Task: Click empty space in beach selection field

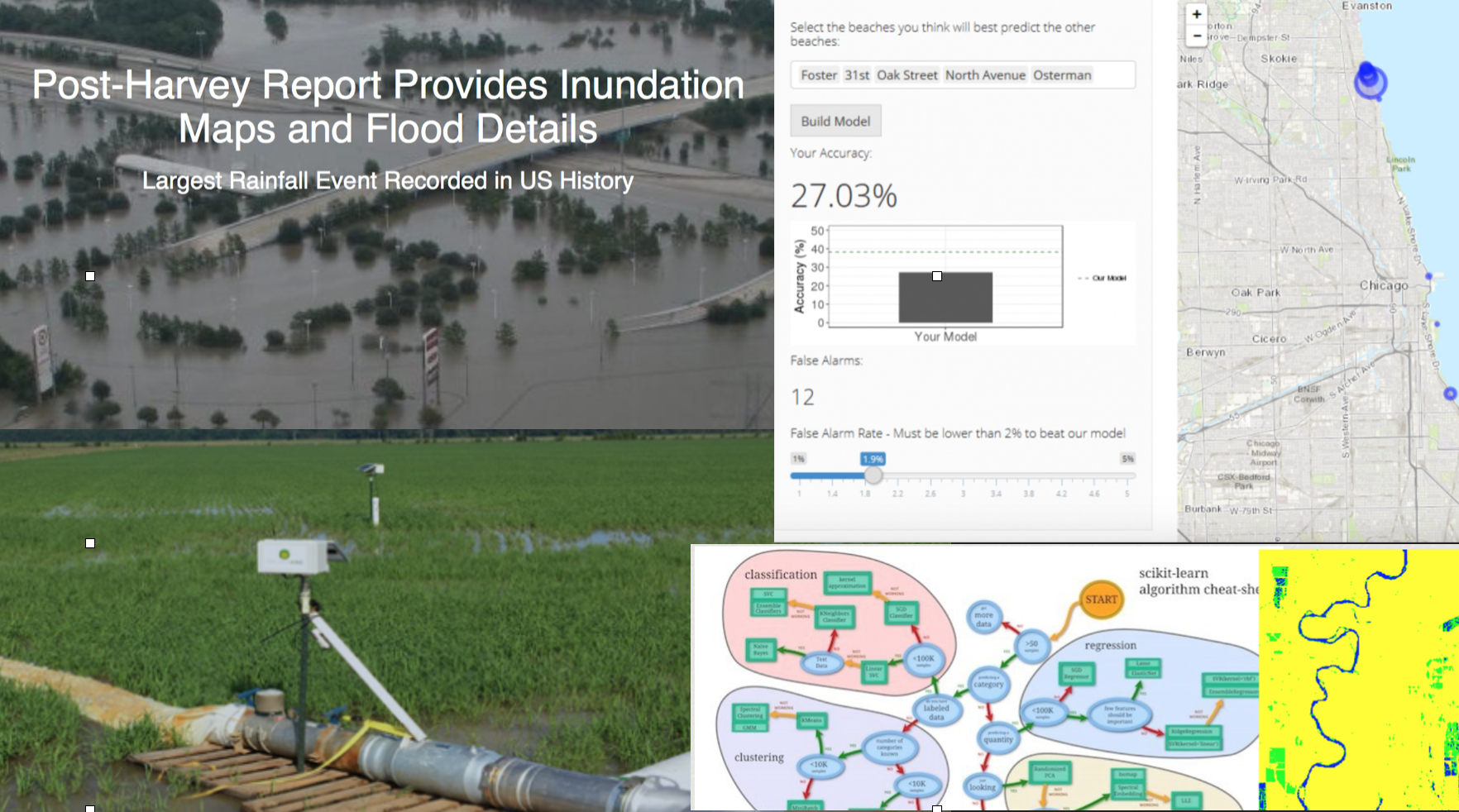Action: click(x=1114, y=75)
